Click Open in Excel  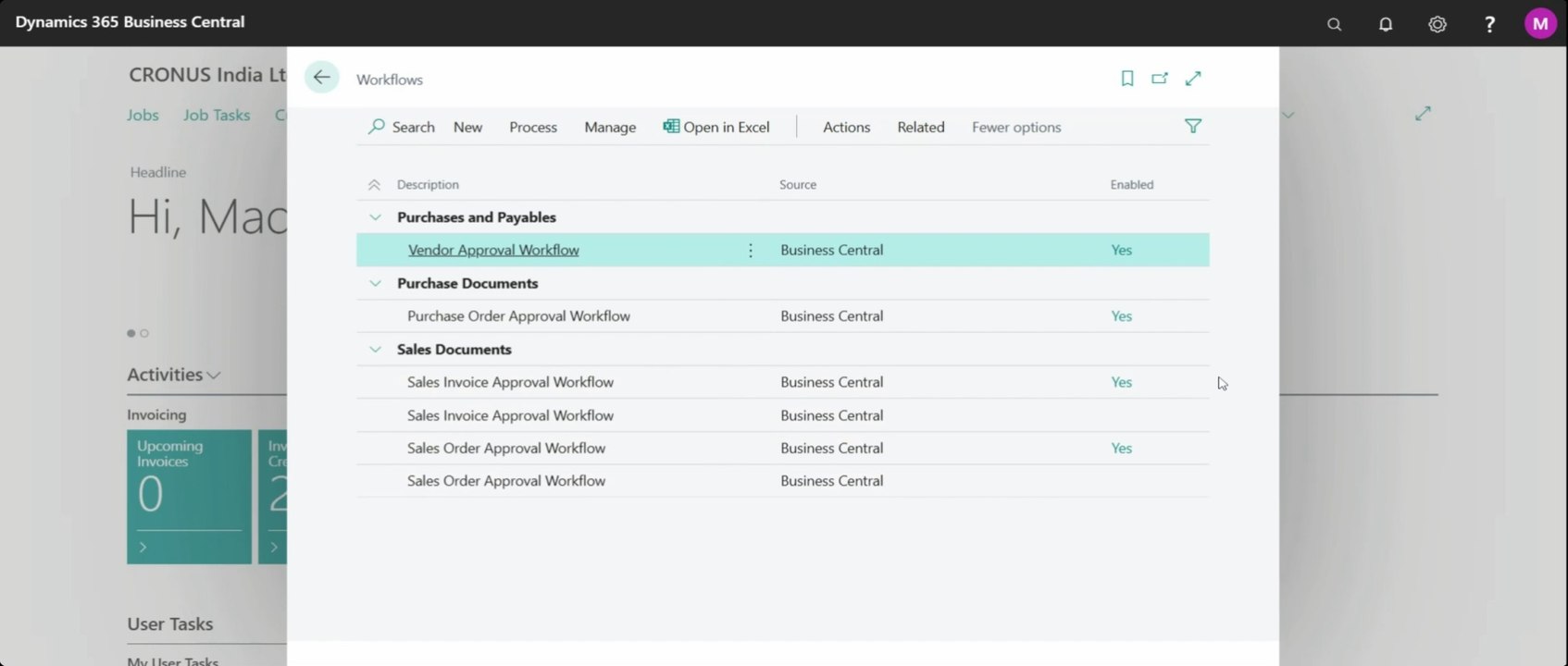(716, 127)
